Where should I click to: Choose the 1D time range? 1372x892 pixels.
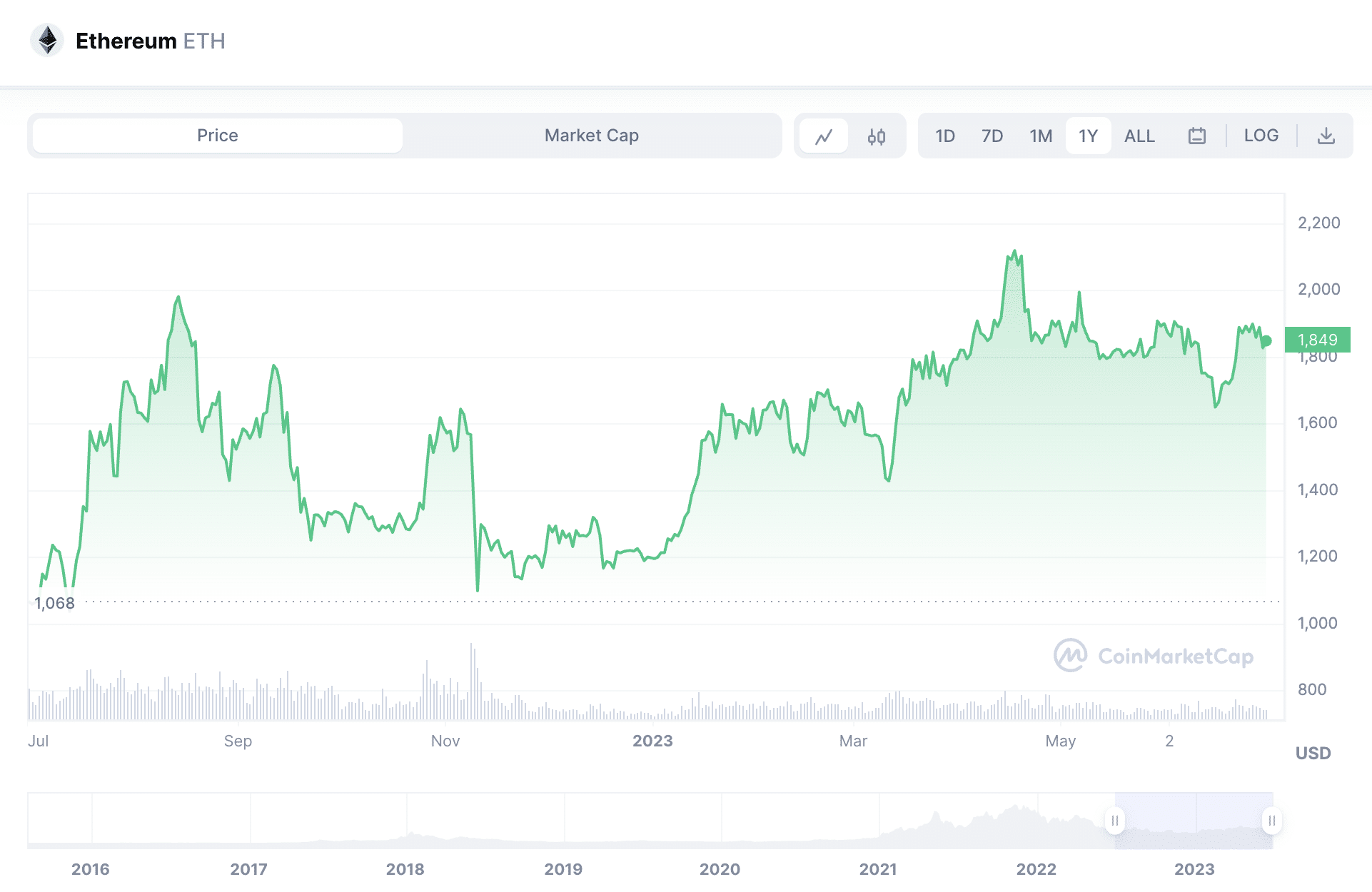click(x=945, y=136)
